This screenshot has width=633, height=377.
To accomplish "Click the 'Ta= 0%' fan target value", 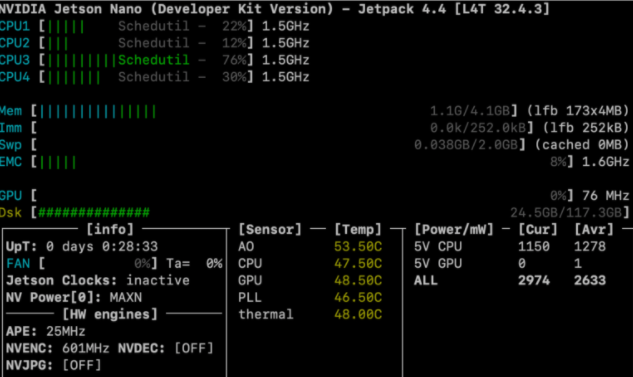I will 194,264.
